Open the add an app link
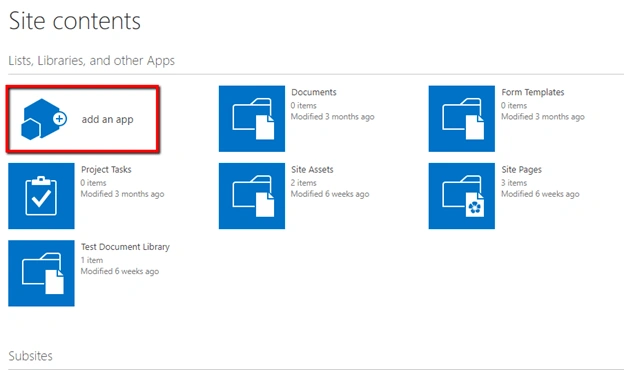 tap(107, 119)
